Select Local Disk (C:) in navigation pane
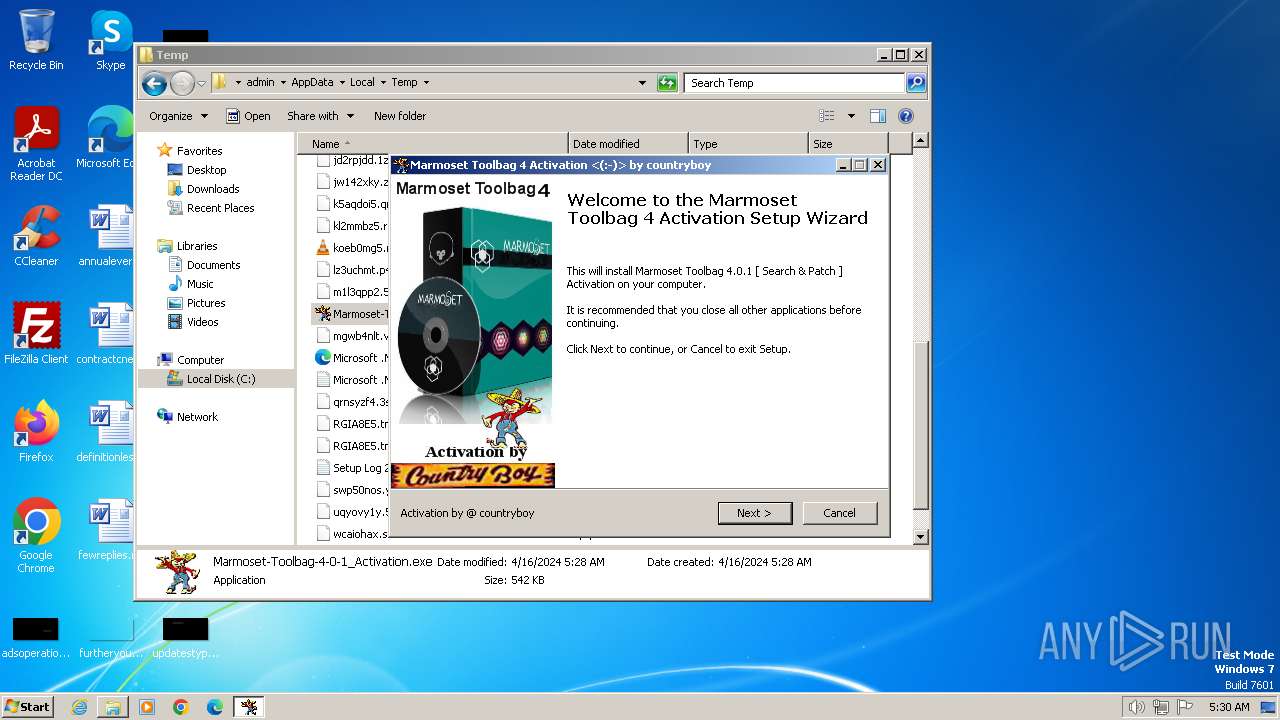The height and width of the screenshot is (720, 1280). (x=220, y=379)
